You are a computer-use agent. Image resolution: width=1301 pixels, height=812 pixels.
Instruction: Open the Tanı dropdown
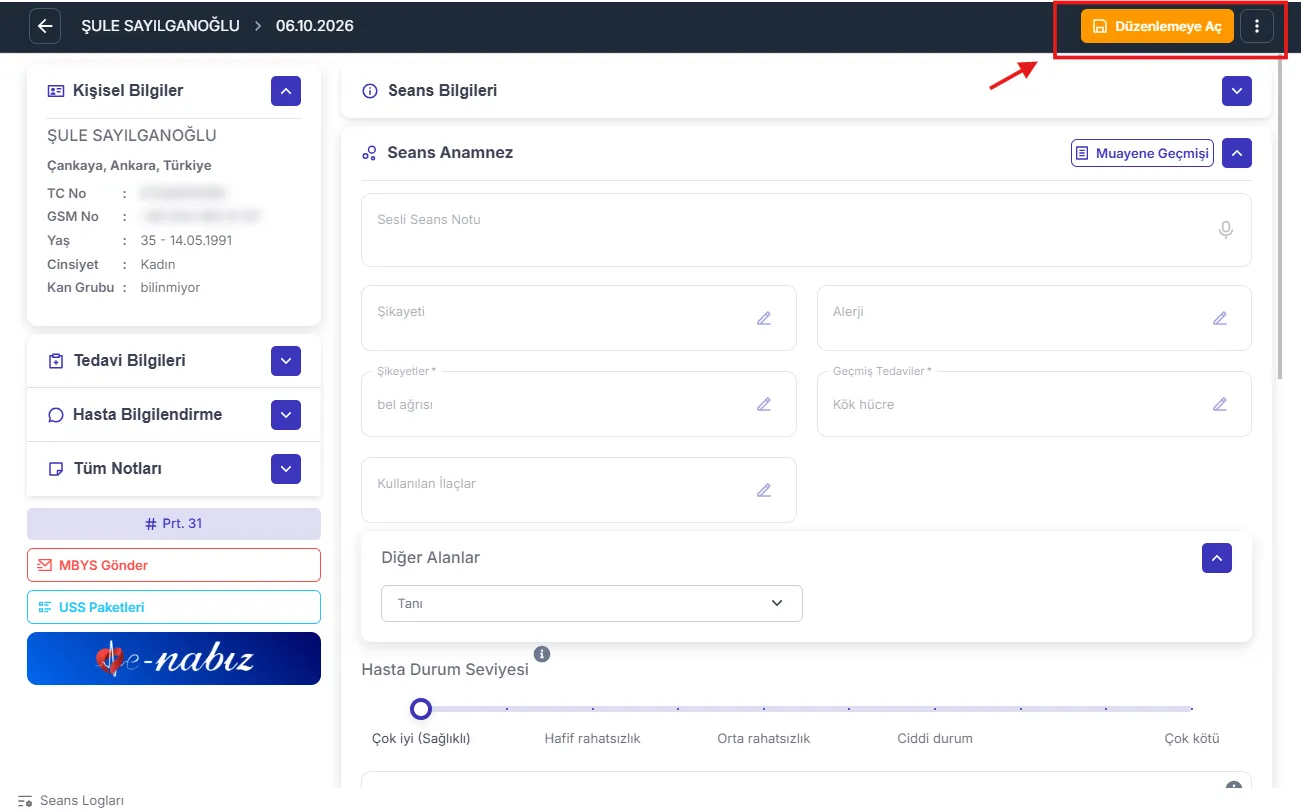coord(592,603)
